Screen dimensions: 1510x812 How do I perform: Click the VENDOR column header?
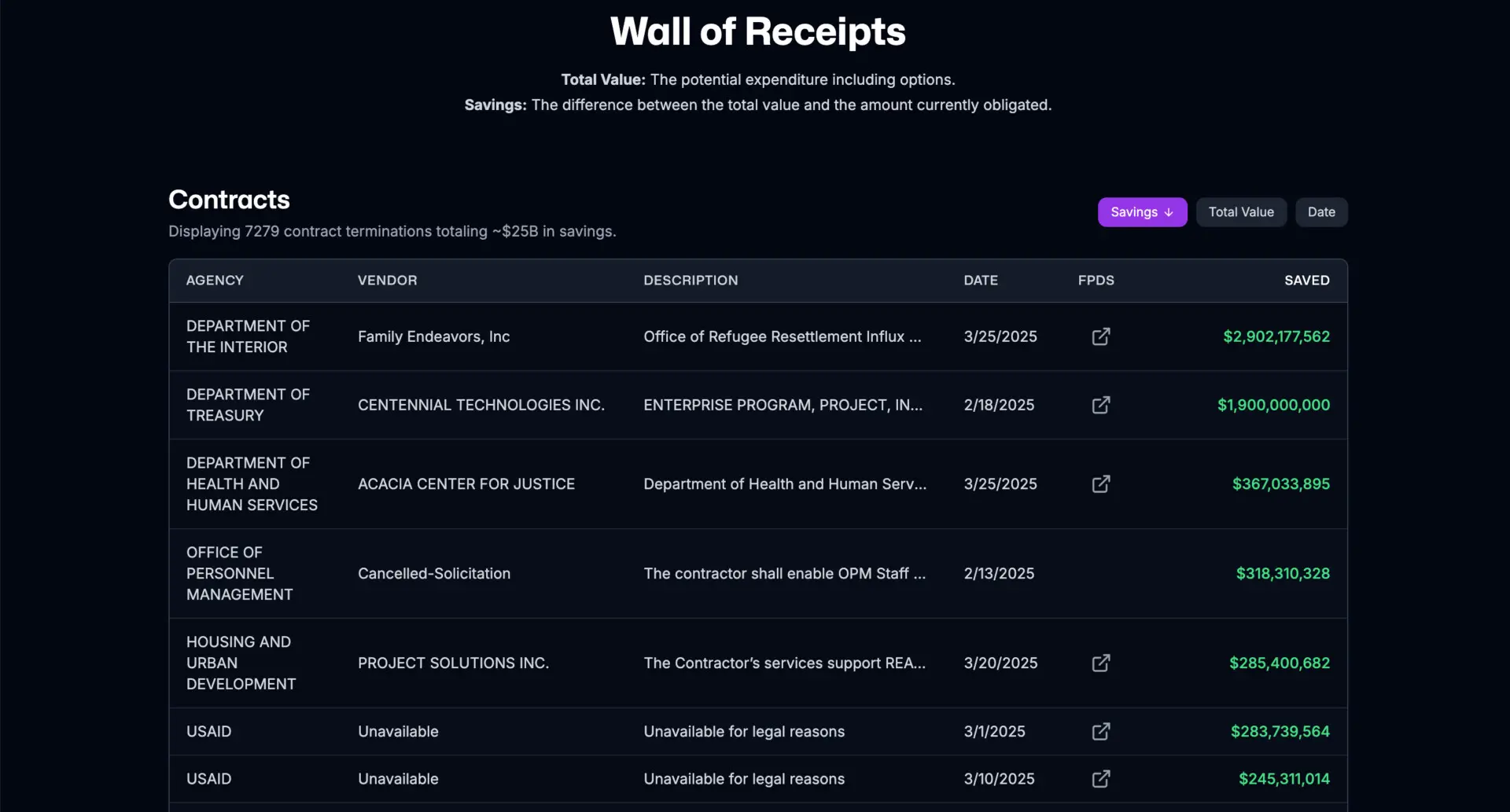(387, 280)
